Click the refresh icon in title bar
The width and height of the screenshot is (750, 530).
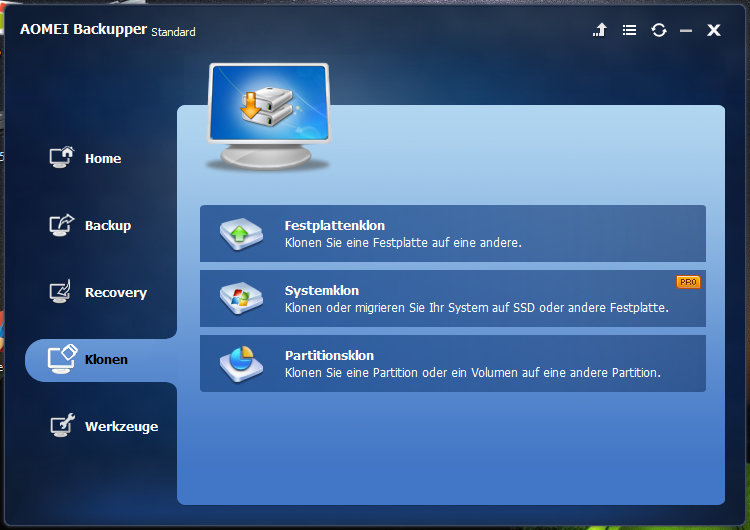tap(659, 30)
